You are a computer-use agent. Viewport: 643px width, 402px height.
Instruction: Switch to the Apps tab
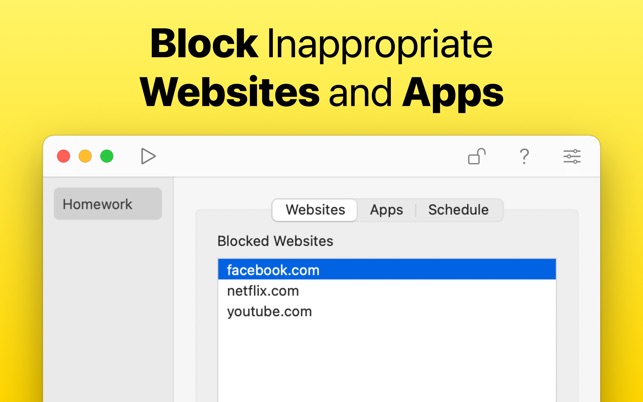[386, 210]
